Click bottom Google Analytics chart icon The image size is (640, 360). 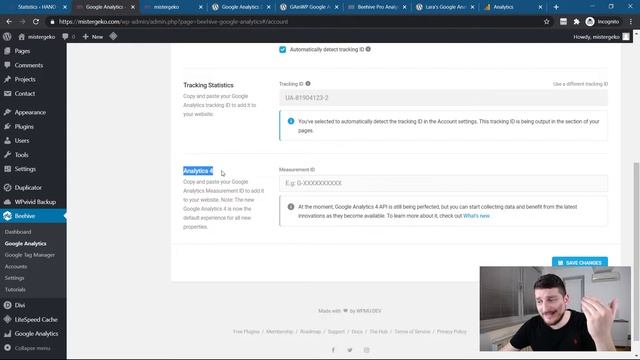pyautogui.click(x=7, y=333)
